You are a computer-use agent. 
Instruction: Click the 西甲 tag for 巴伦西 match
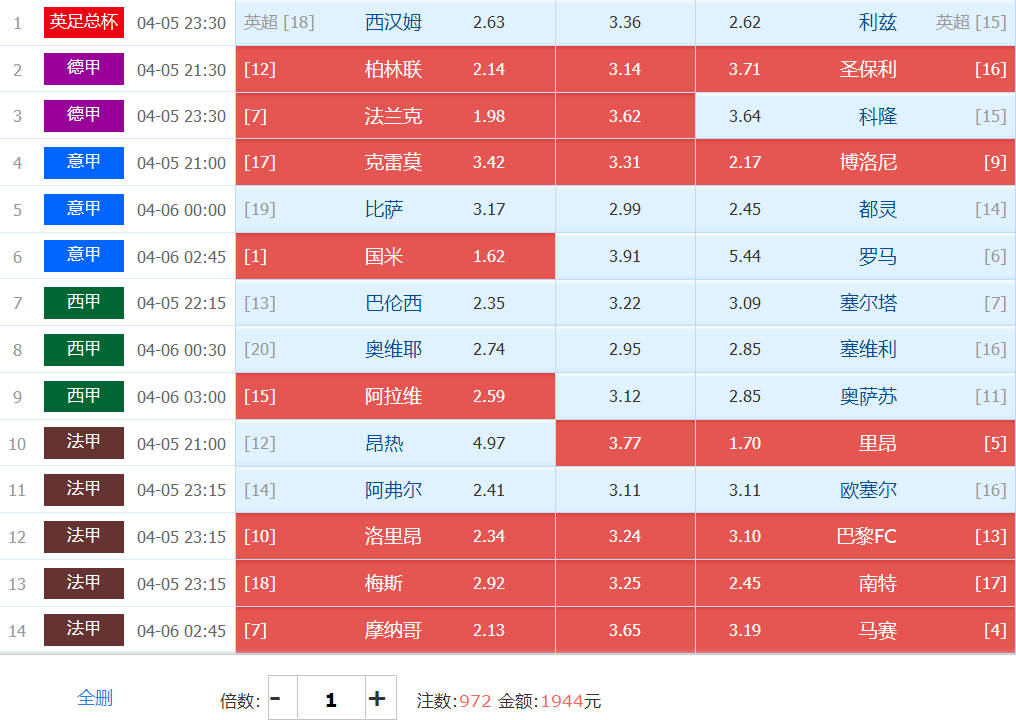coord(84,303)
